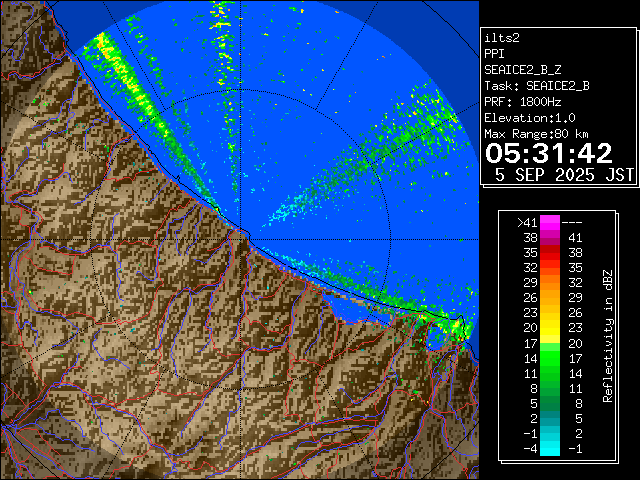The width and height of the screenshot is (640, 480).
Task: Click the orange 29 dBZ legend swatch
Action: click(550, 283)
